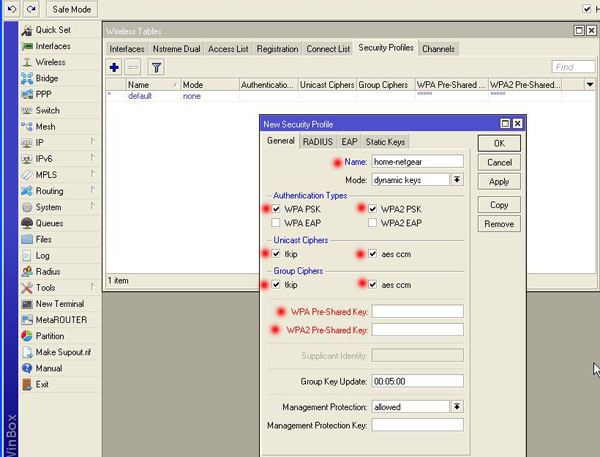Expand the IPv6 submenu
The width and height of the screenshot is (600, 457).
pyautogui.click(x=93, y=158)
